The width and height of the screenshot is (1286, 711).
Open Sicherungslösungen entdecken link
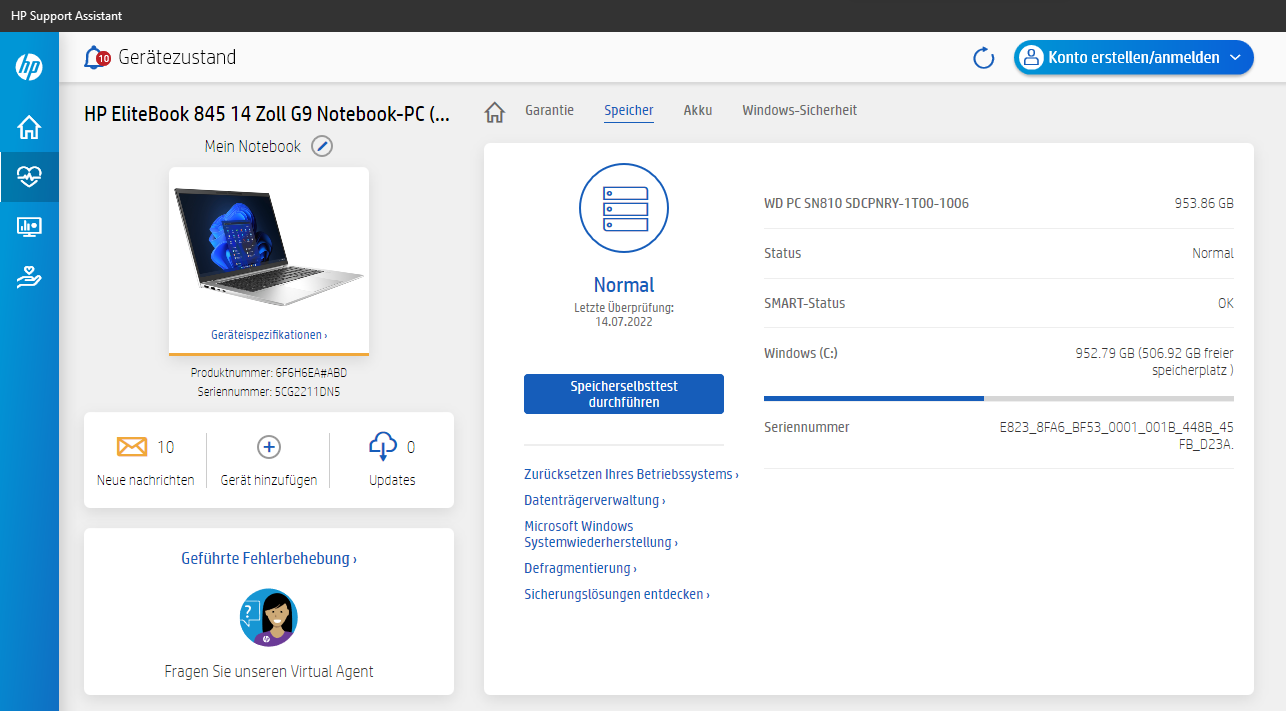point(617,594)
